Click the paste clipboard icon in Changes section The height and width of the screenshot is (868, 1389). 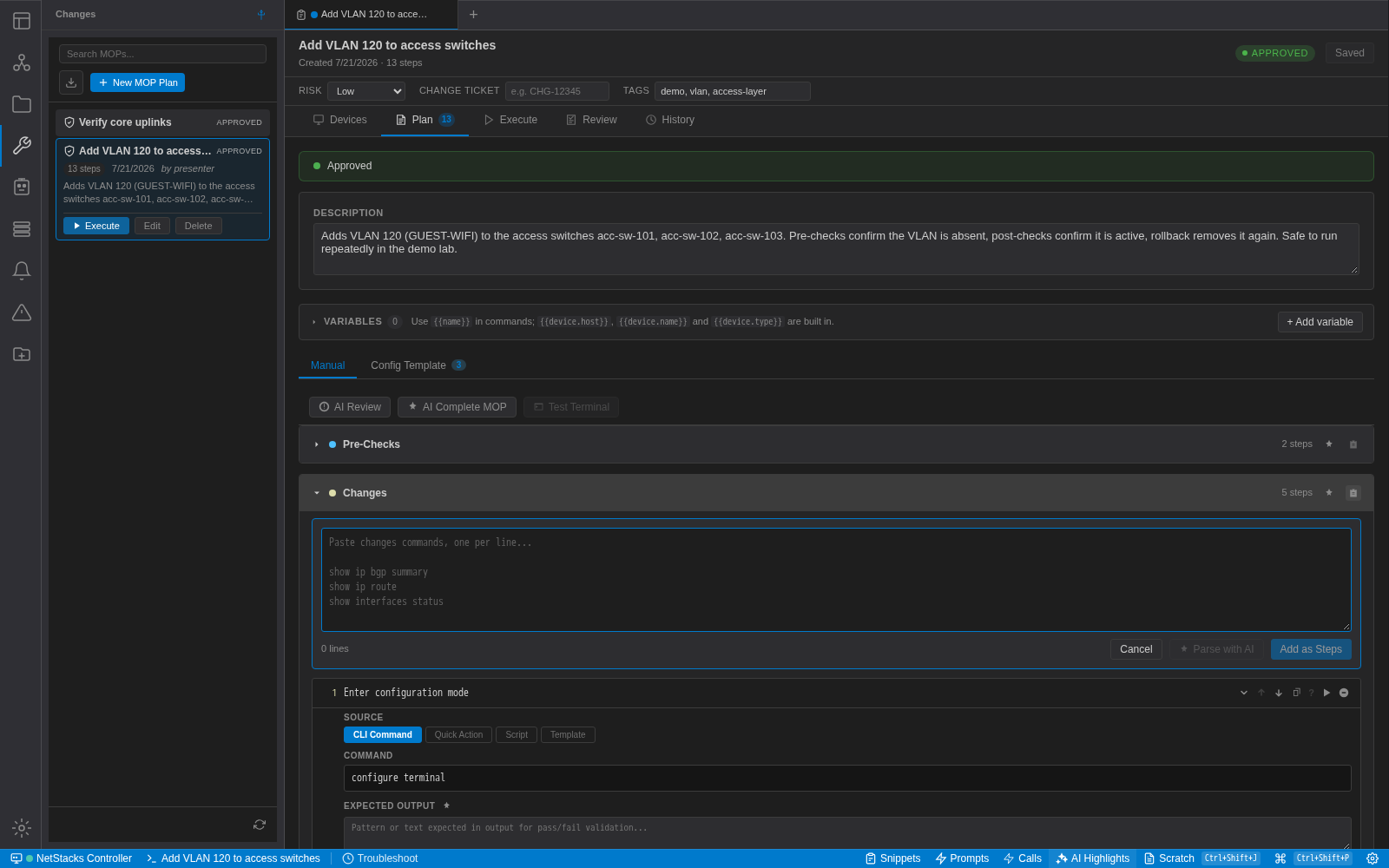click(1353, 493)
